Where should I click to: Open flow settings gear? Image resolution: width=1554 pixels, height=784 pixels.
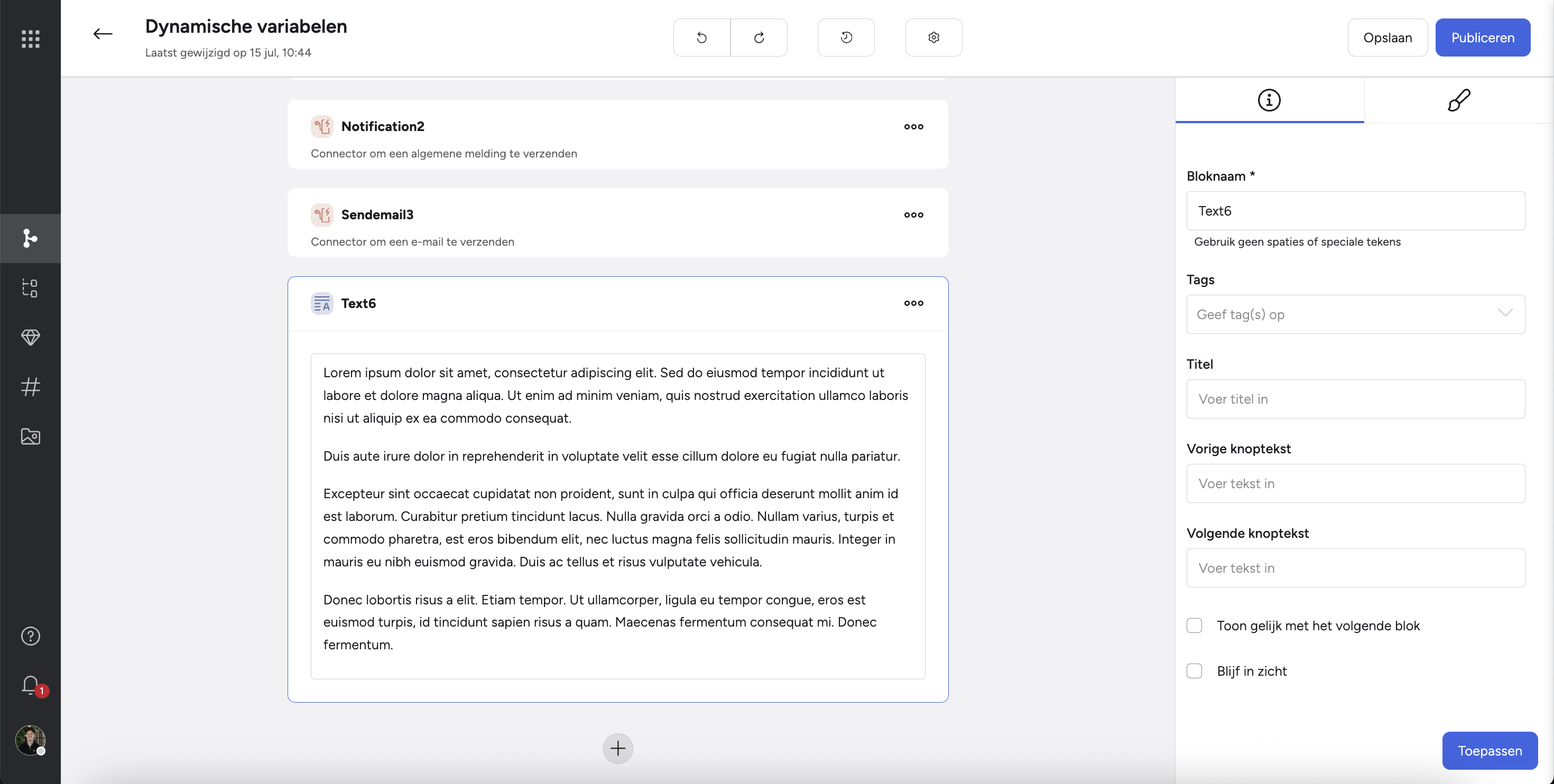[933, 38]
